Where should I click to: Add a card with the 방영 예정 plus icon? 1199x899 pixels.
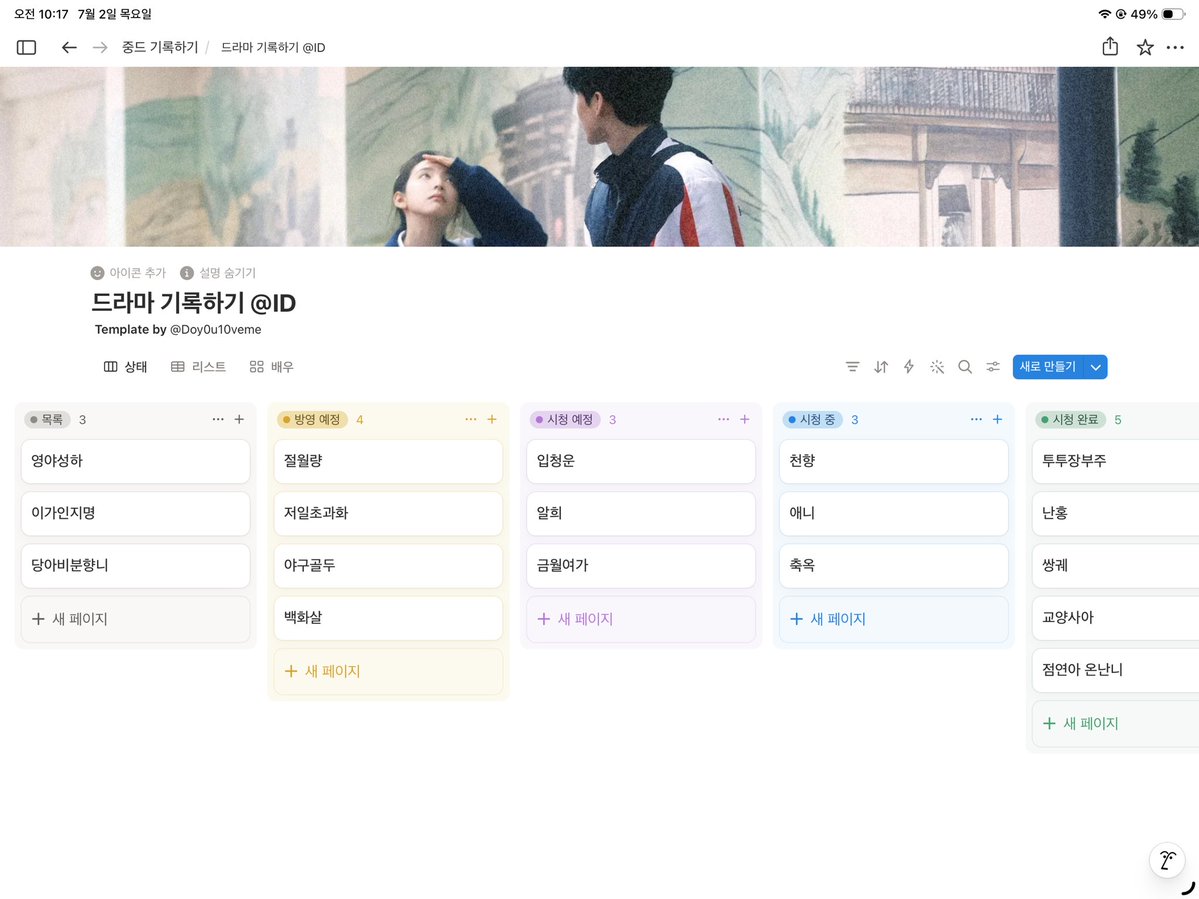[x=492, y=419]
